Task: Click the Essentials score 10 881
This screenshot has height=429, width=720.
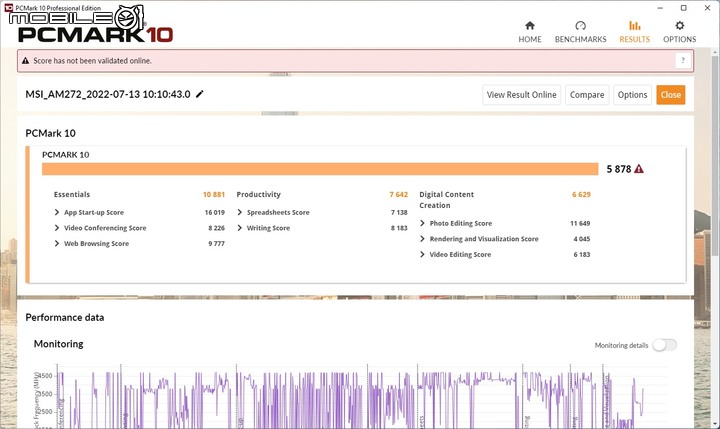Action: click(214, 194)
